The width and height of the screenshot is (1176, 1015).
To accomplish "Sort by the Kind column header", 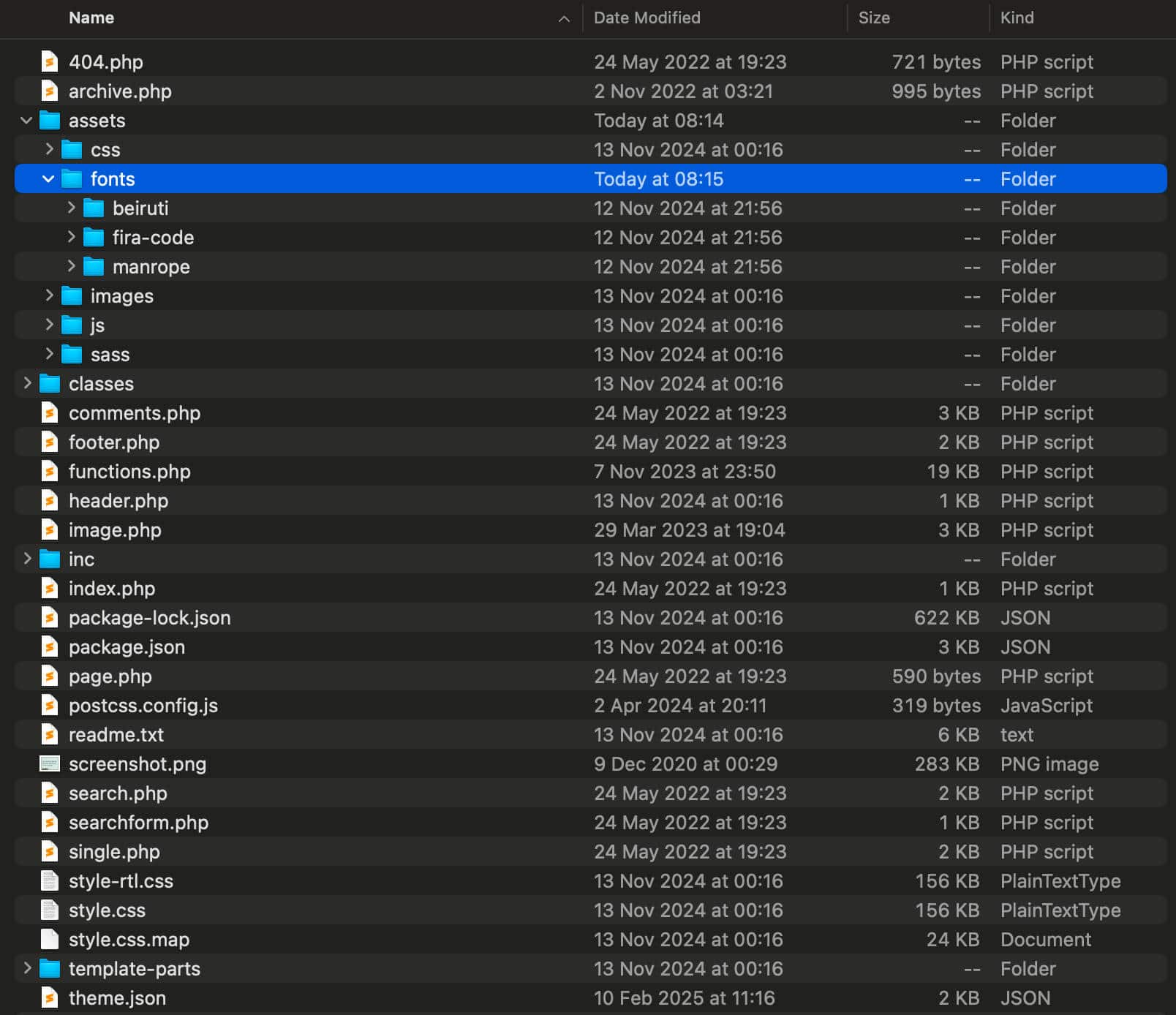I will click(1017, 18).
